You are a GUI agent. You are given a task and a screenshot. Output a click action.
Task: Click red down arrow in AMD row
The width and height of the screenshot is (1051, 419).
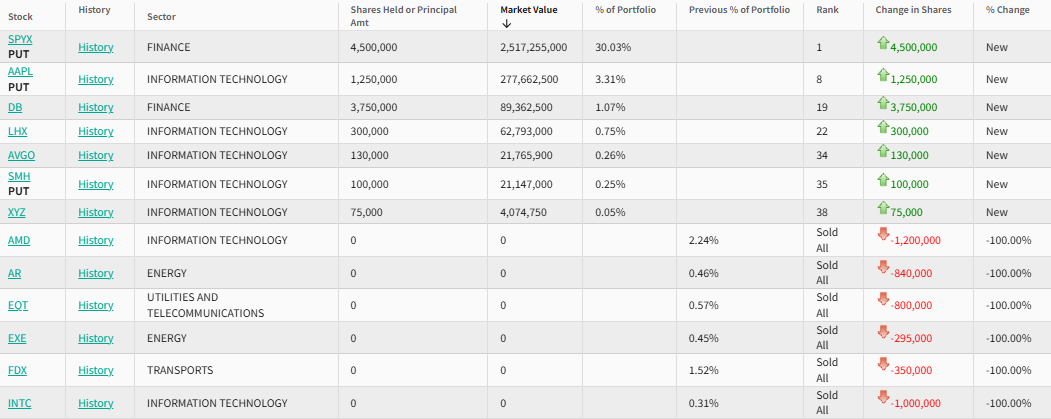(x=883, y=234)
